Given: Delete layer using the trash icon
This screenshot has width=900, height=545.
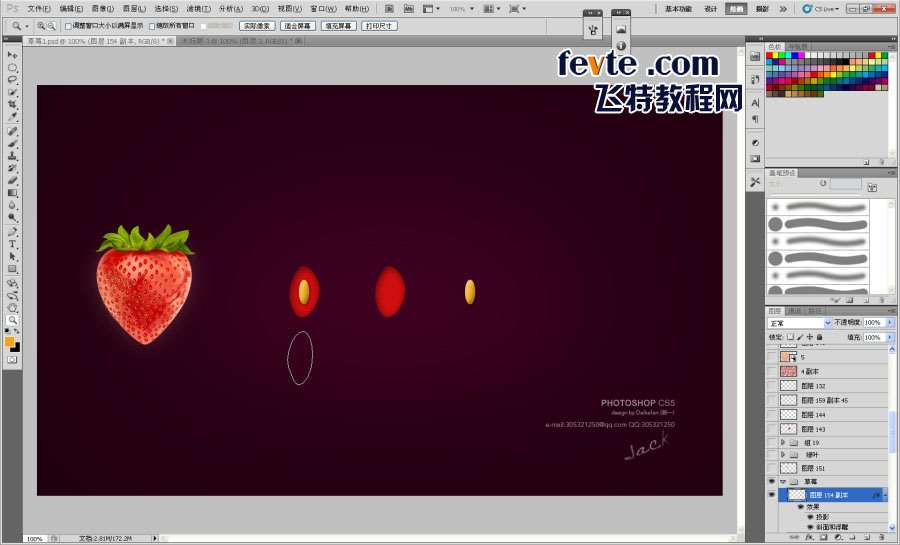Looking at the screenshot, I should pos(882,538).
